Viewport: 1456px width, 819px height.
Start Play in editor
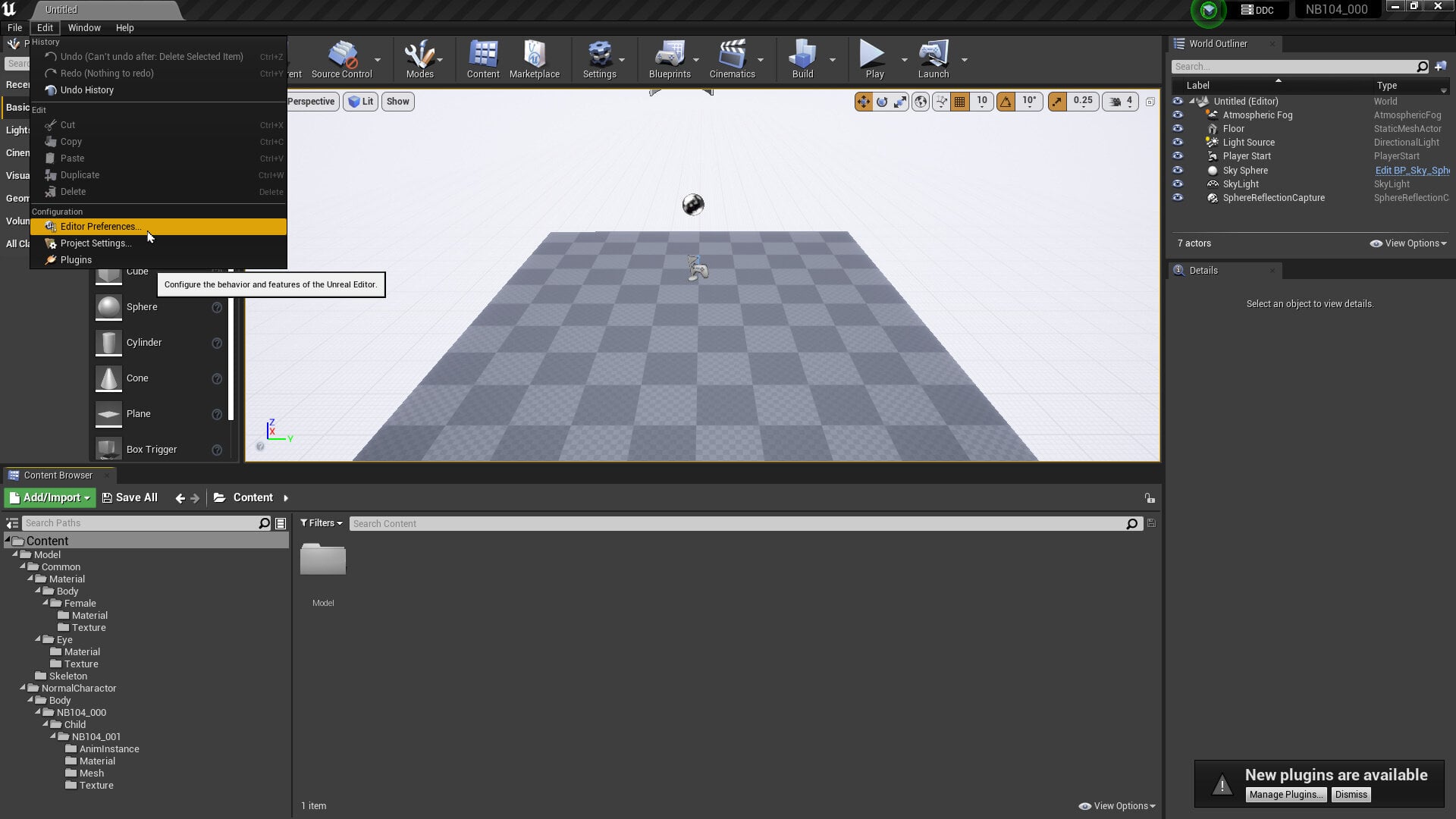[874, 59]
